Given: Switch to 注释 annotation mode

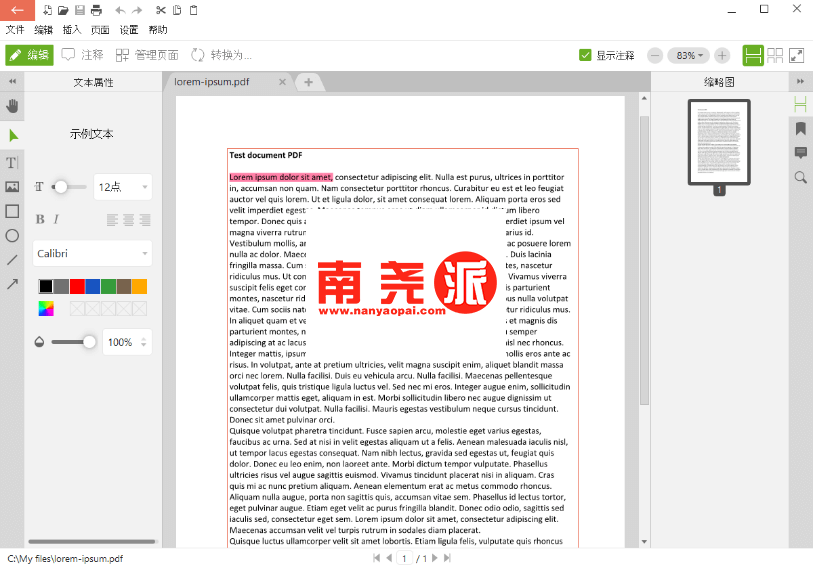Looking at the screenshot, I should (82, 55).
